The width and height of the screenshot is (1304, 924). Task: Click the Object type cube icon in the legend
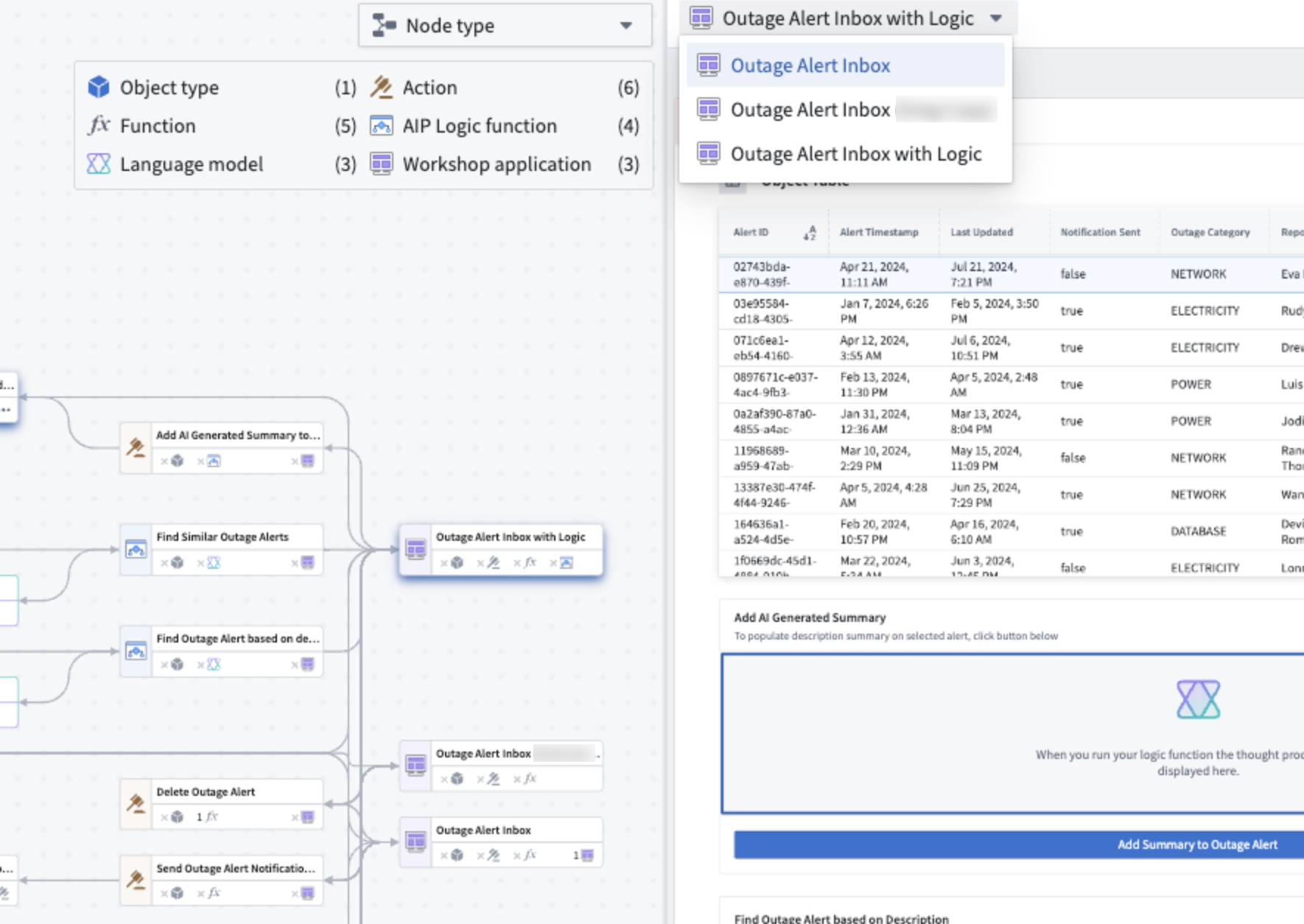(x=99, y=87)
